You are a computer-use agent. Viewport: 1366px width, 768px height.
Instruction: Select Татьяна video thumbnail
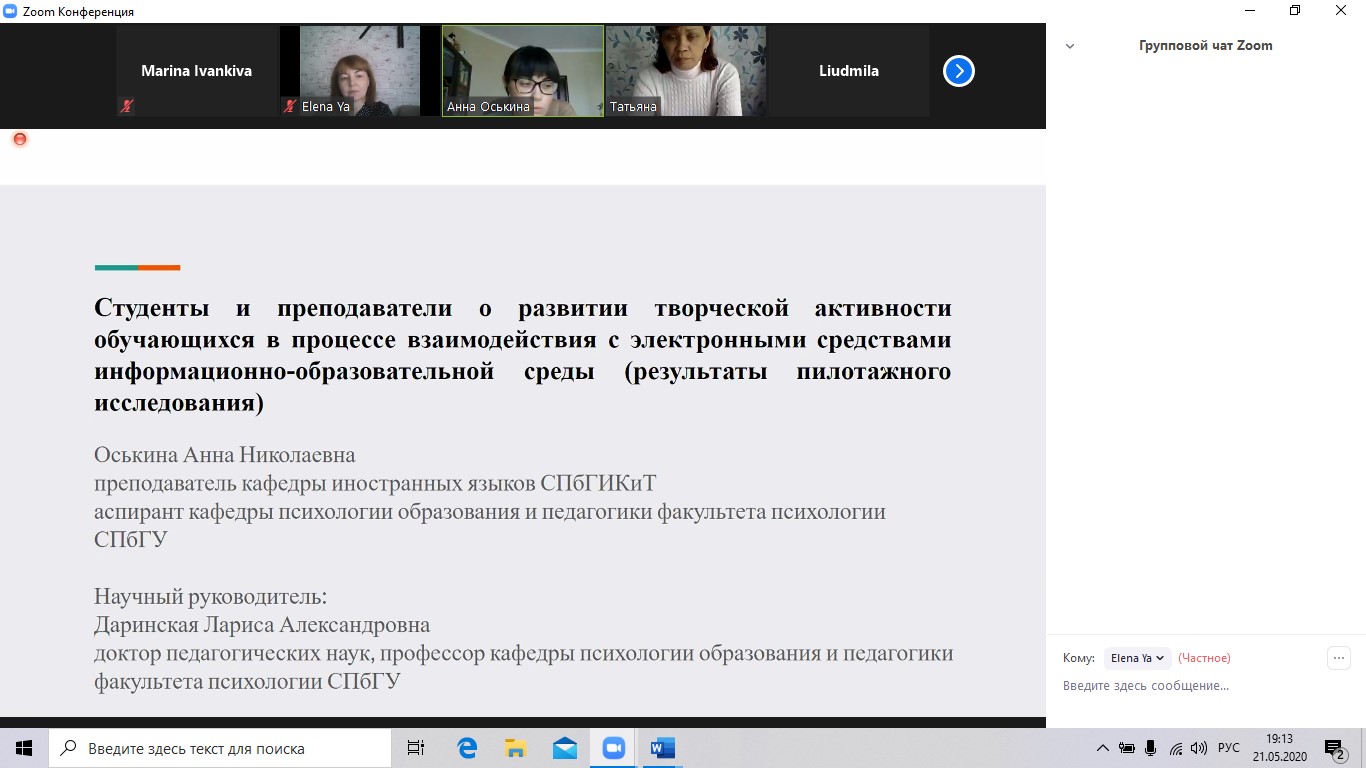click(686, 71)
